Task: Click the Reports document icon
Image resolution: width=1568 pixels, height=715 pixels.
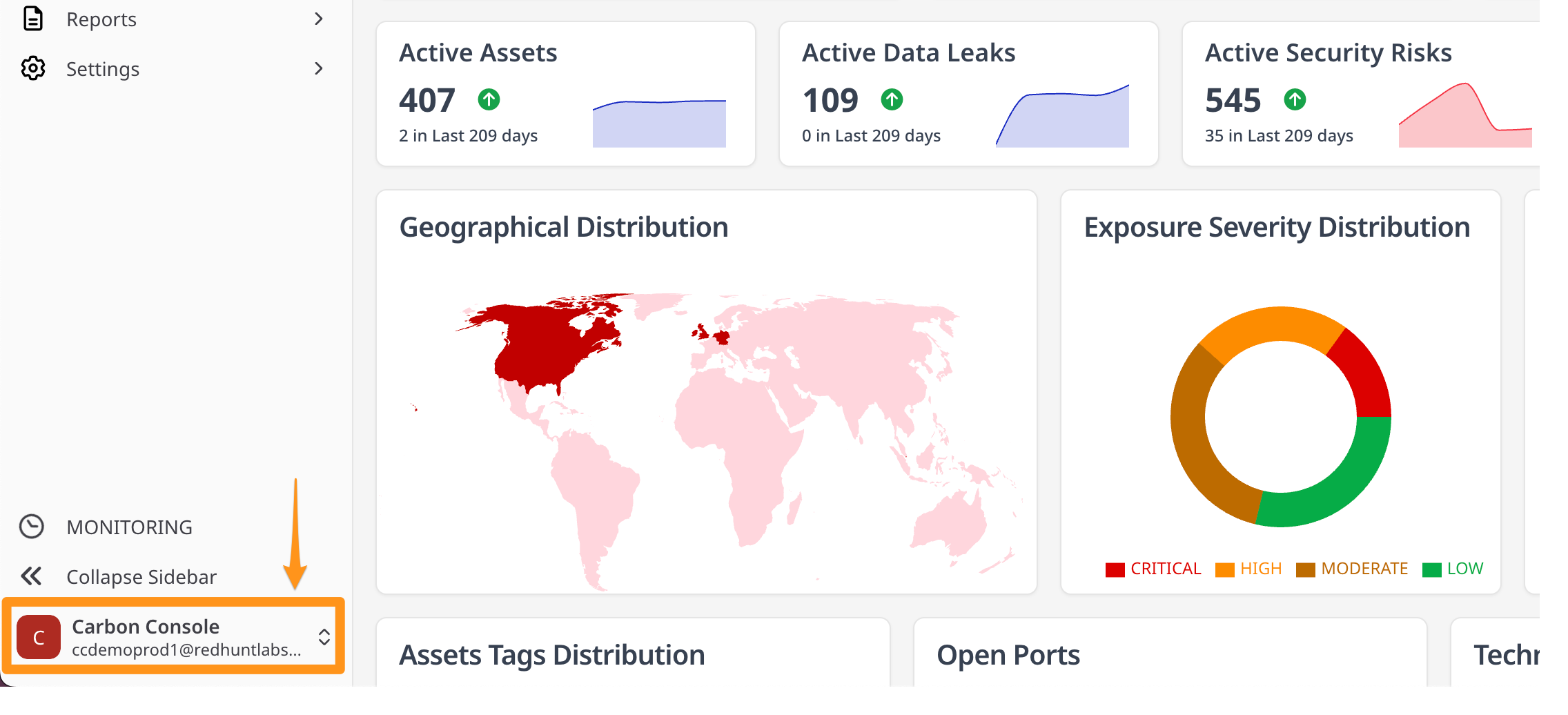Action: 33,19
